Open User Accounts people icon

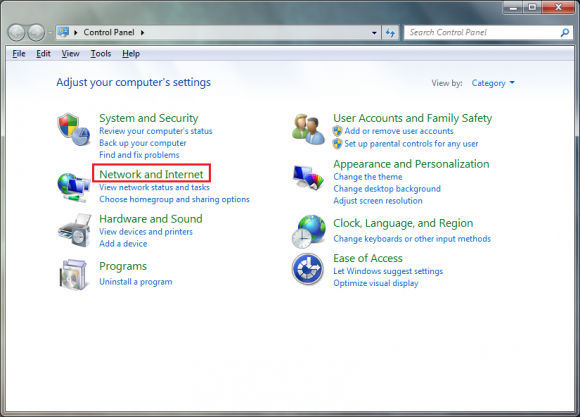(308, 130)
